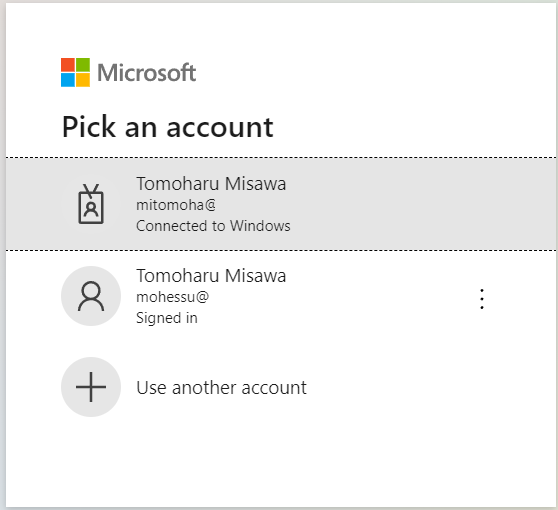Viewport: 558px width, 510px height.
Task: Select the Tomoharu Misawa account connected to Windows
Action: (x=281, y=204)
